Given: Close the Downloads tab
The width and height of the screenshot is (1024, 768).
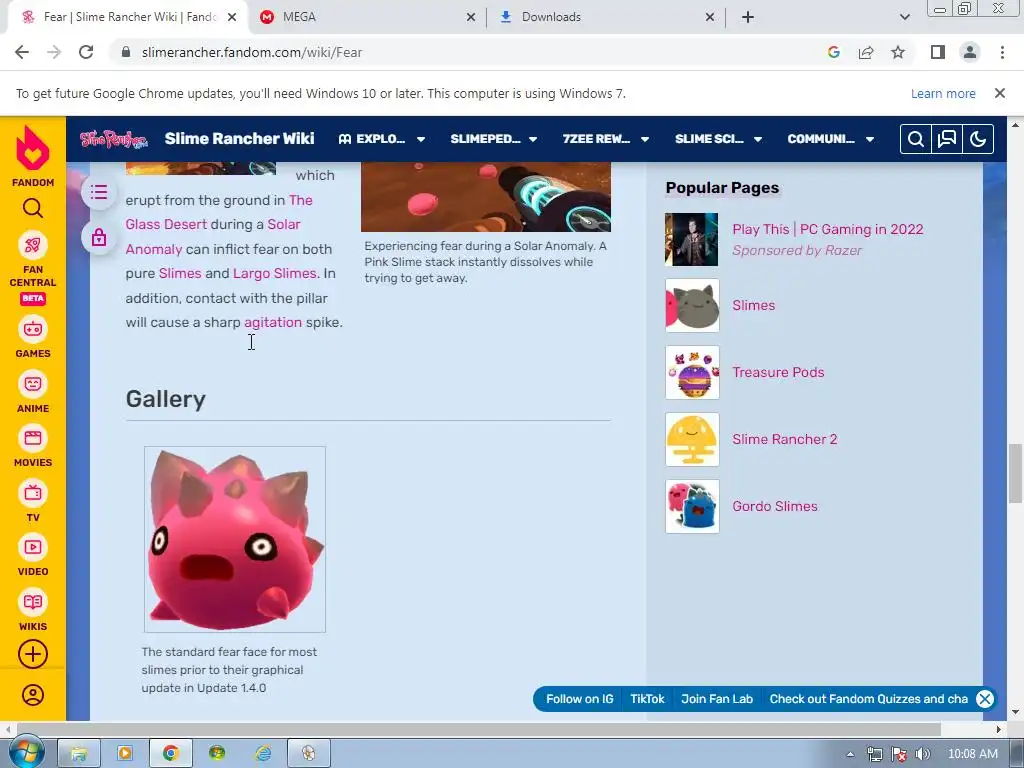Looking at the screenshot, I should (710, 17).
